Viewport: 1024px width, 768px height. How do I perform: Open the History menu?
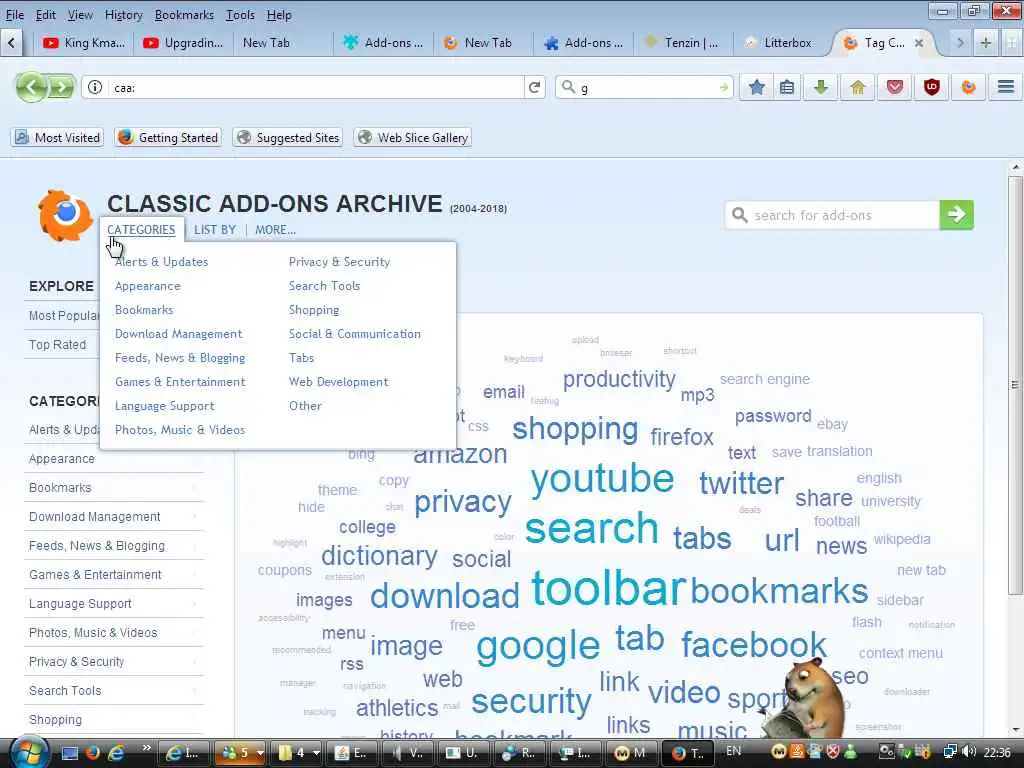point(123,14)
